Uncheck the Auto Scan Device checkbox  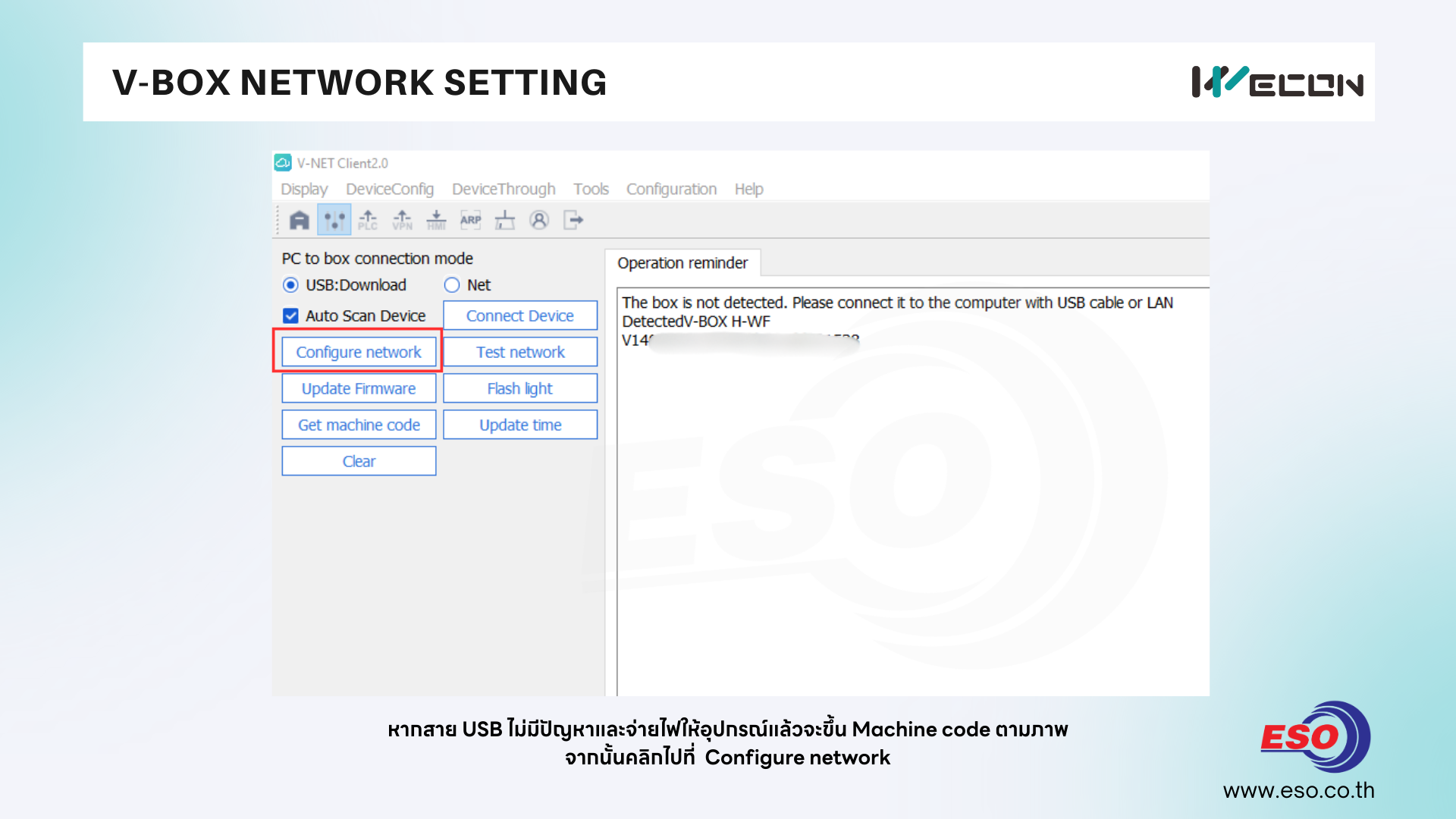point(290,315)
